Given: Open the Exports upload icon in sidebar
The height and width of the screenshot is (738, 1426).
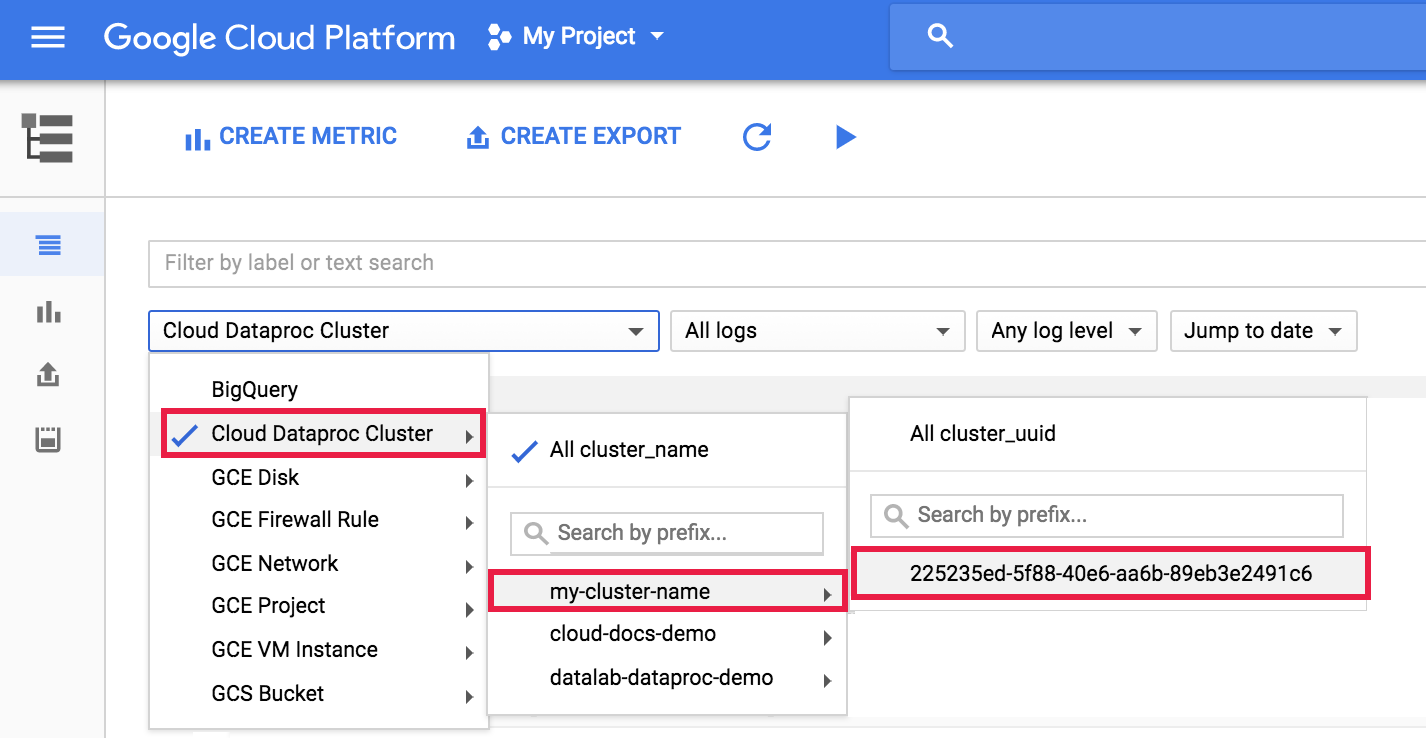Looking at the screenshot, I should coord(49,375).
